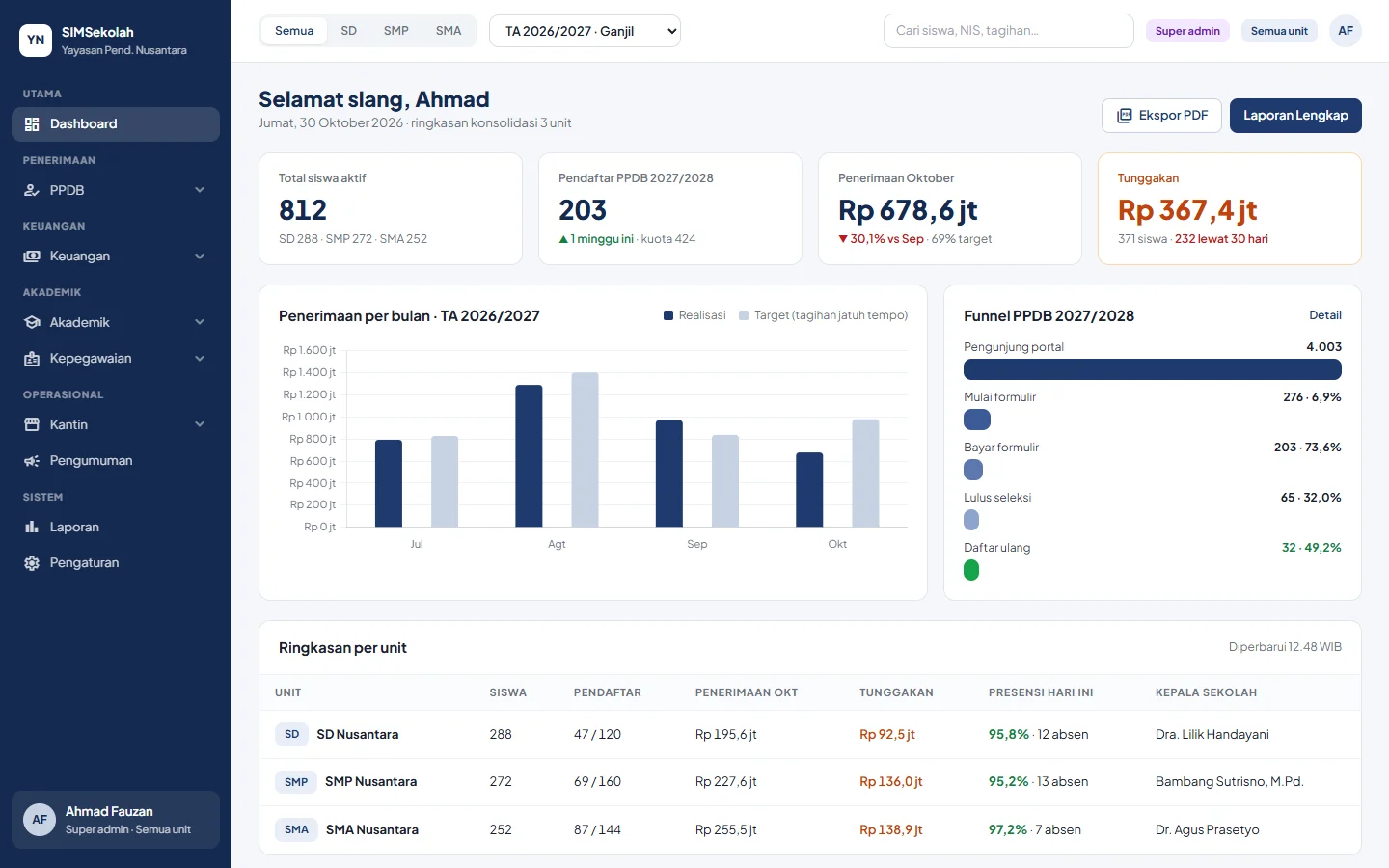Click the Tunggakan summary card
Viewport: 1389px width, 868px height.
(x=1230, y=208)
